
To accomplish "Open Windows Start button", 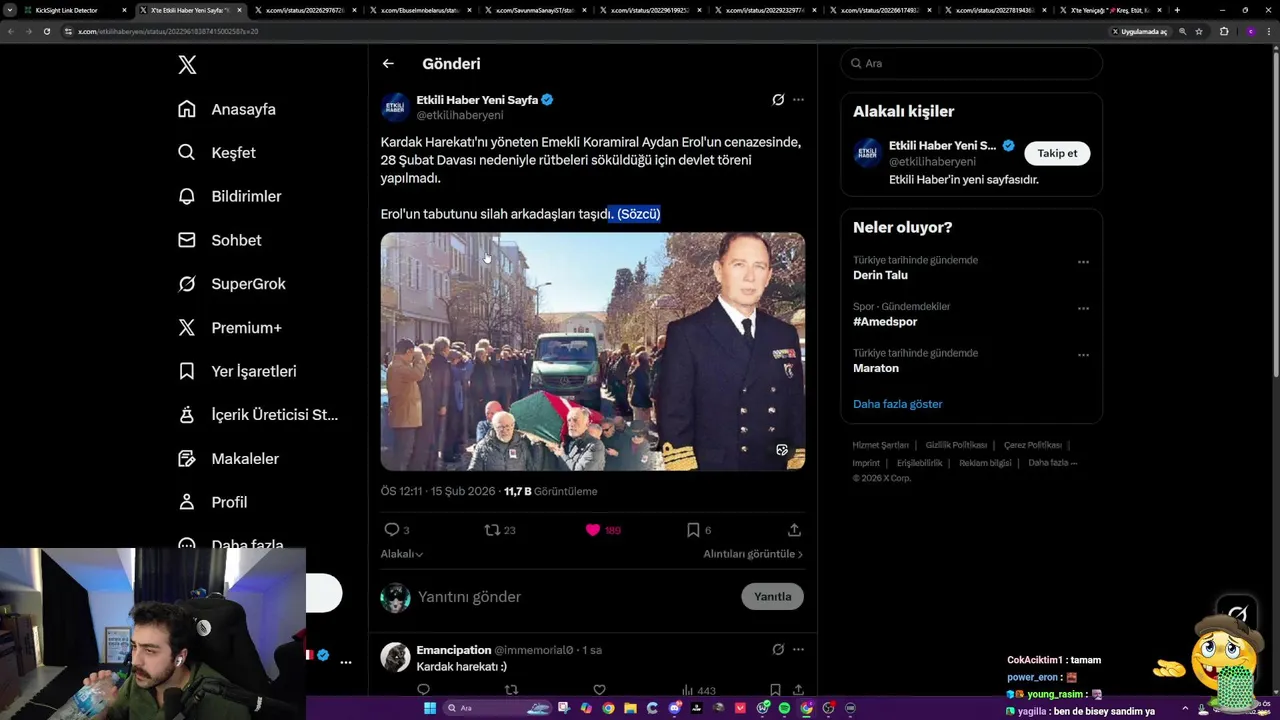I will point(430,708).
